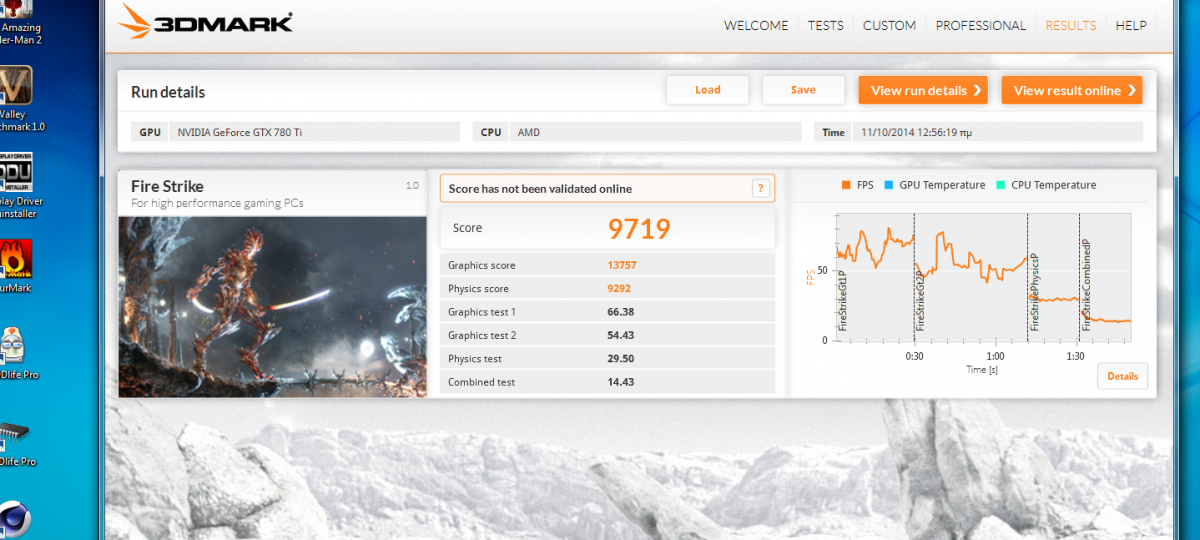Image resolution: width=1200 pixels, height=540 pixels.
Task: Go to the Professional tab
Action: coord(980,25)
